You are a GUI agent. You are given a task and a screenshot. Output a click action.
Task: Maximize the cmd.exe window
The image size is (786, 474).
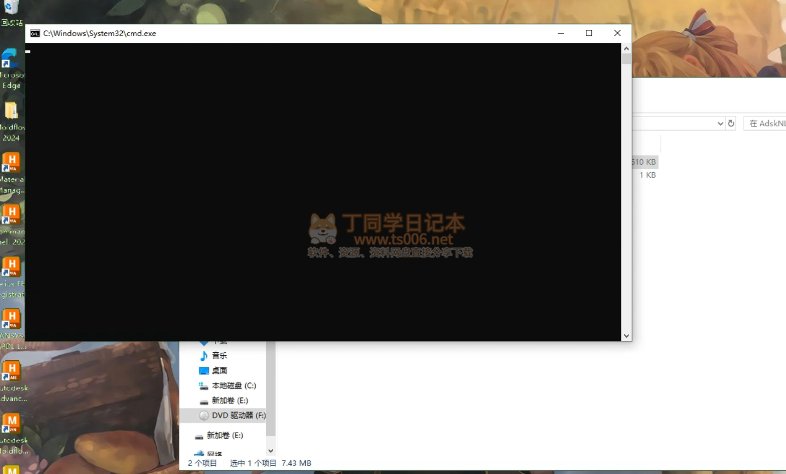pyautogui.click(x=589, y=33)
